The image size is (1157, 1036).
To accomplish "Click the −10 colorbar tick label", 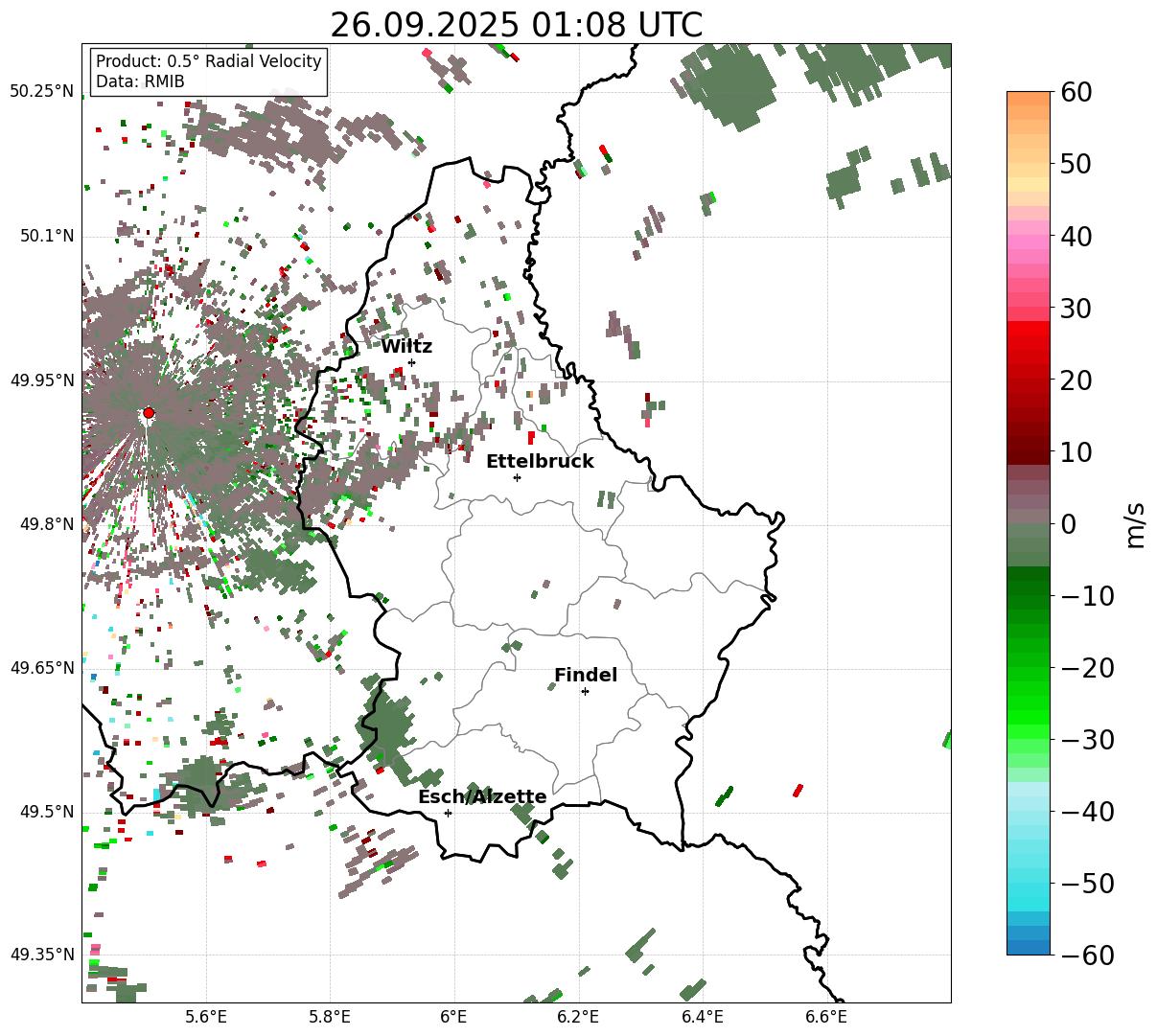I will [x=1087, y=596].
